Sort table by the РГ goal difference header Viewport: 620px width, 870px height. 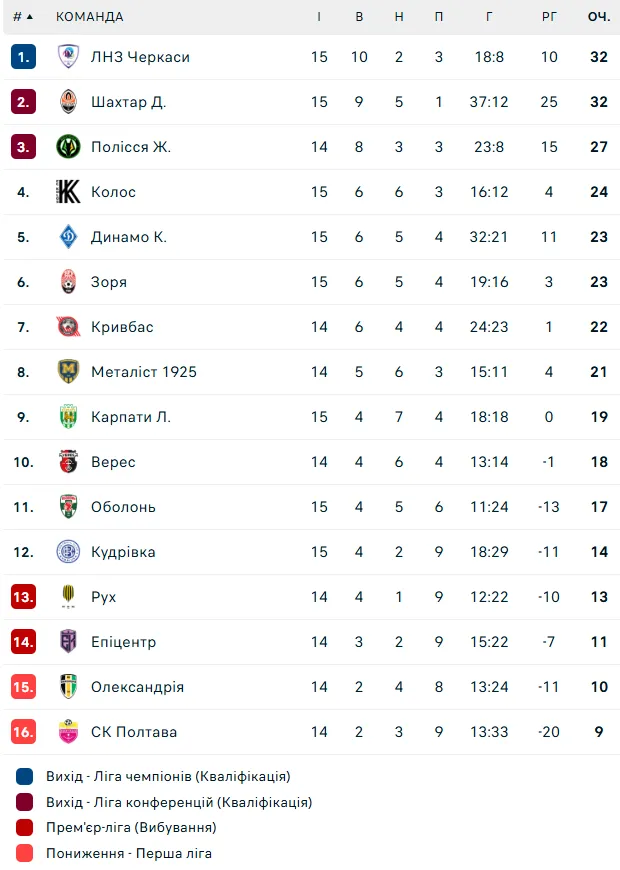tap(549, 17)
